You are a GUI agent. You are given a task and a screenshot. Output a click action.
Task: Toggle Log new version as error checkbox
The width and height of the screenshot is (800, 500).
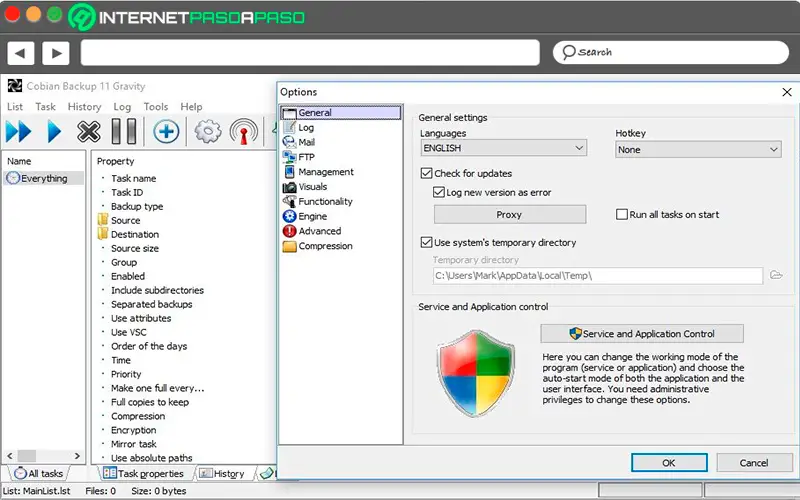coord(438,192)
